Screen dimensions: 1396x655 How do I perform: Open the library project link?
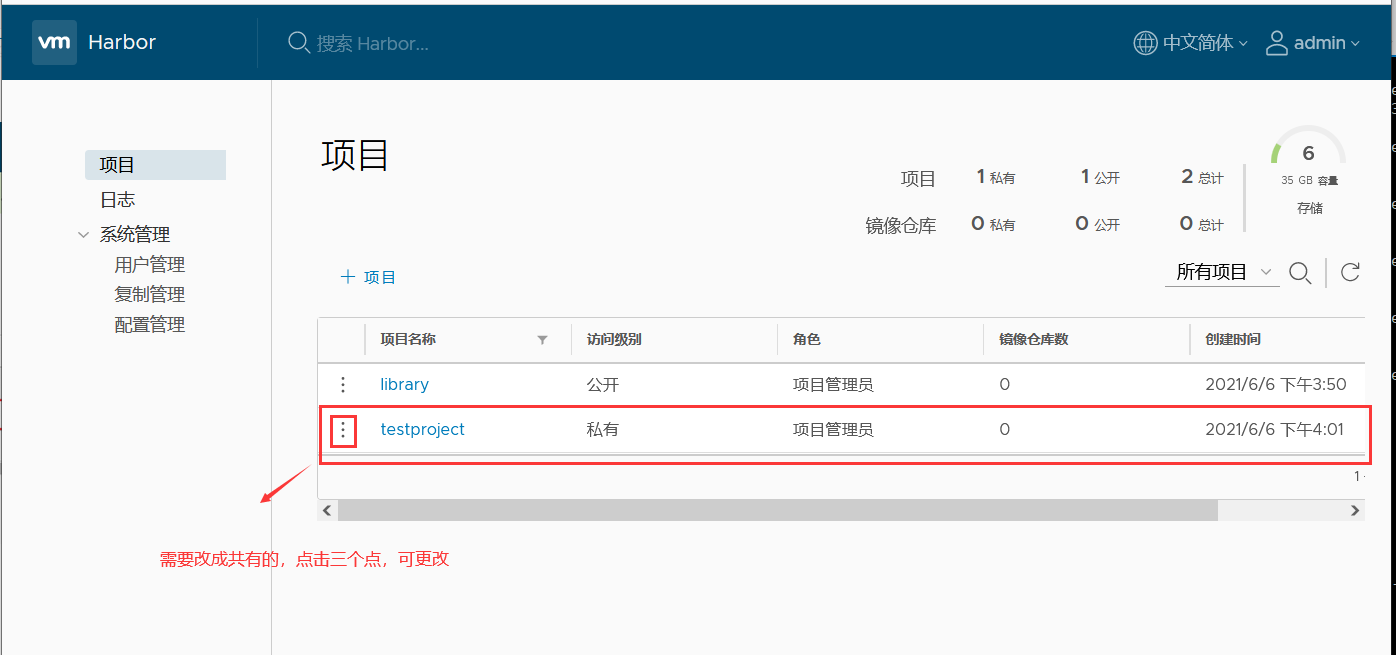pyautogui.click(x=404, y=384)
